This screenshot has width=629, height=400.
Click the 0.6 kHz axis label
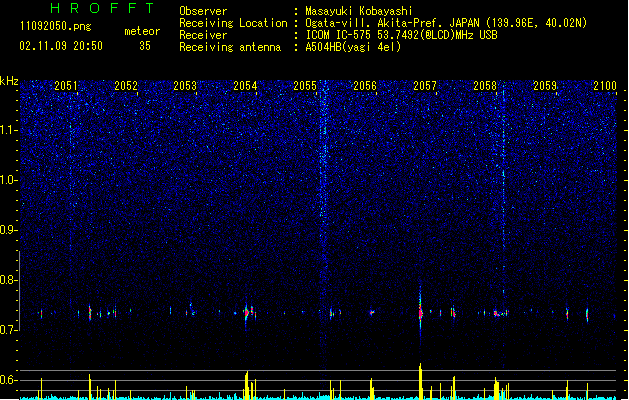coord(8,380)
